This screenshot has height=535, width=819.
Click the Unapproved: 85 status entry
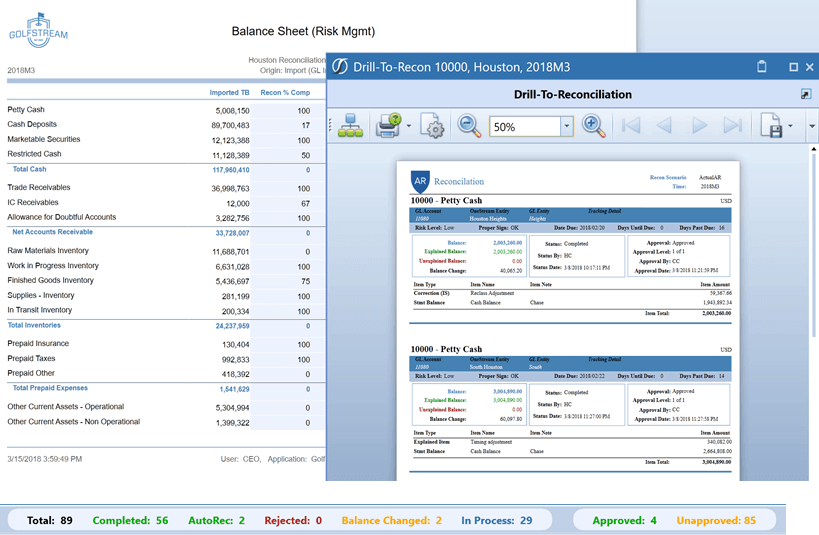pos(716,521)
